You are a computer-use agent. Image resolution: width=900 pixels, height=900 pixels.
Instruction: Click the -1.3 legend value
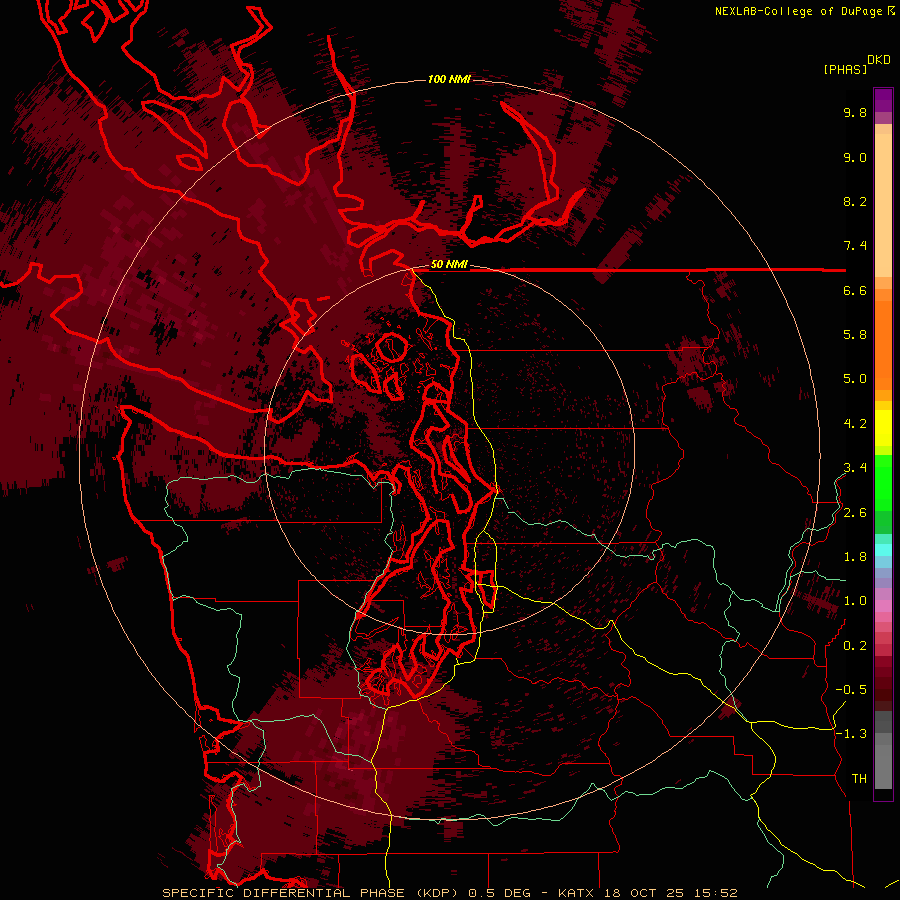tap(851, 734)
